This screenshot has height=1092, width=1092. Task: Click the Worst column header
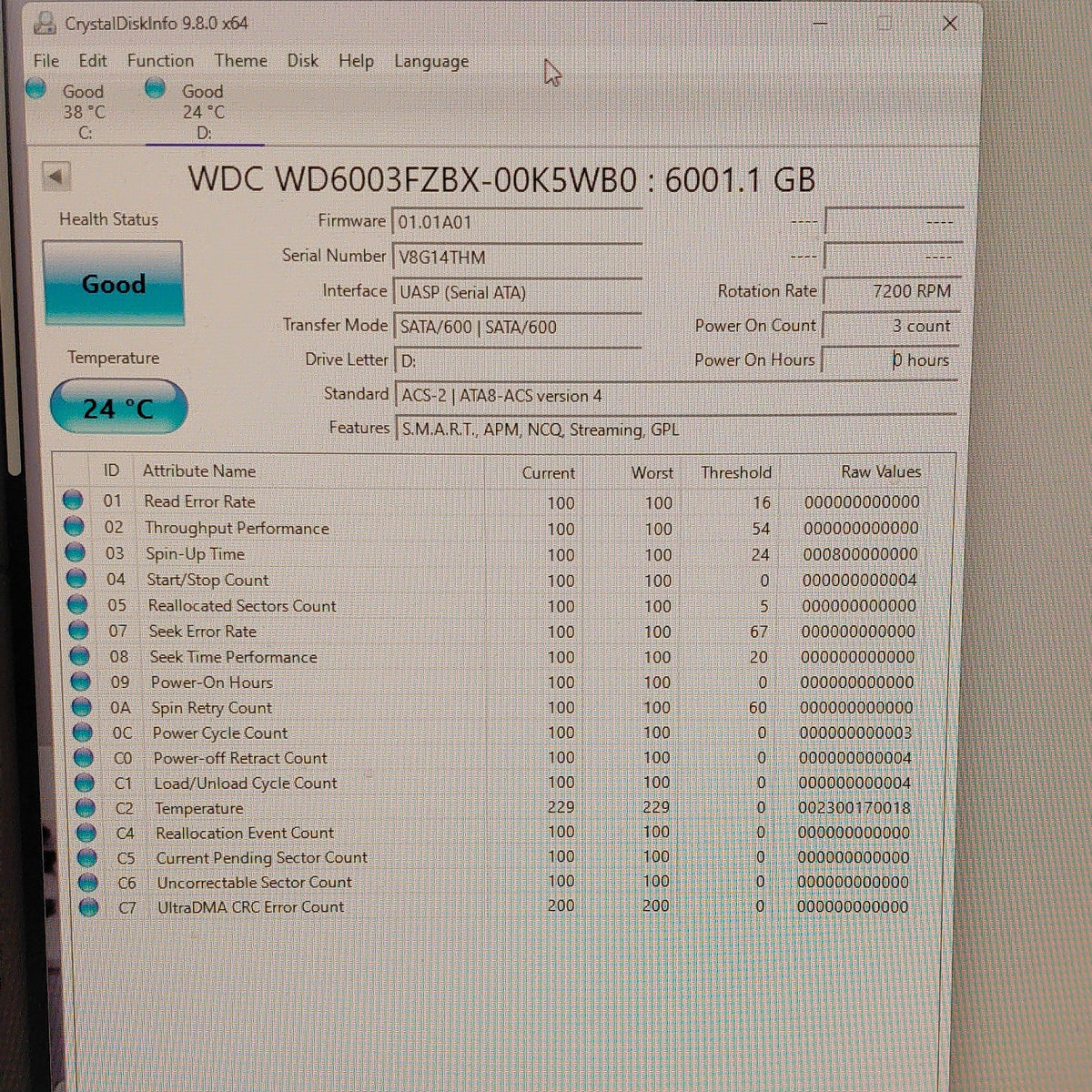click(652, 473)
